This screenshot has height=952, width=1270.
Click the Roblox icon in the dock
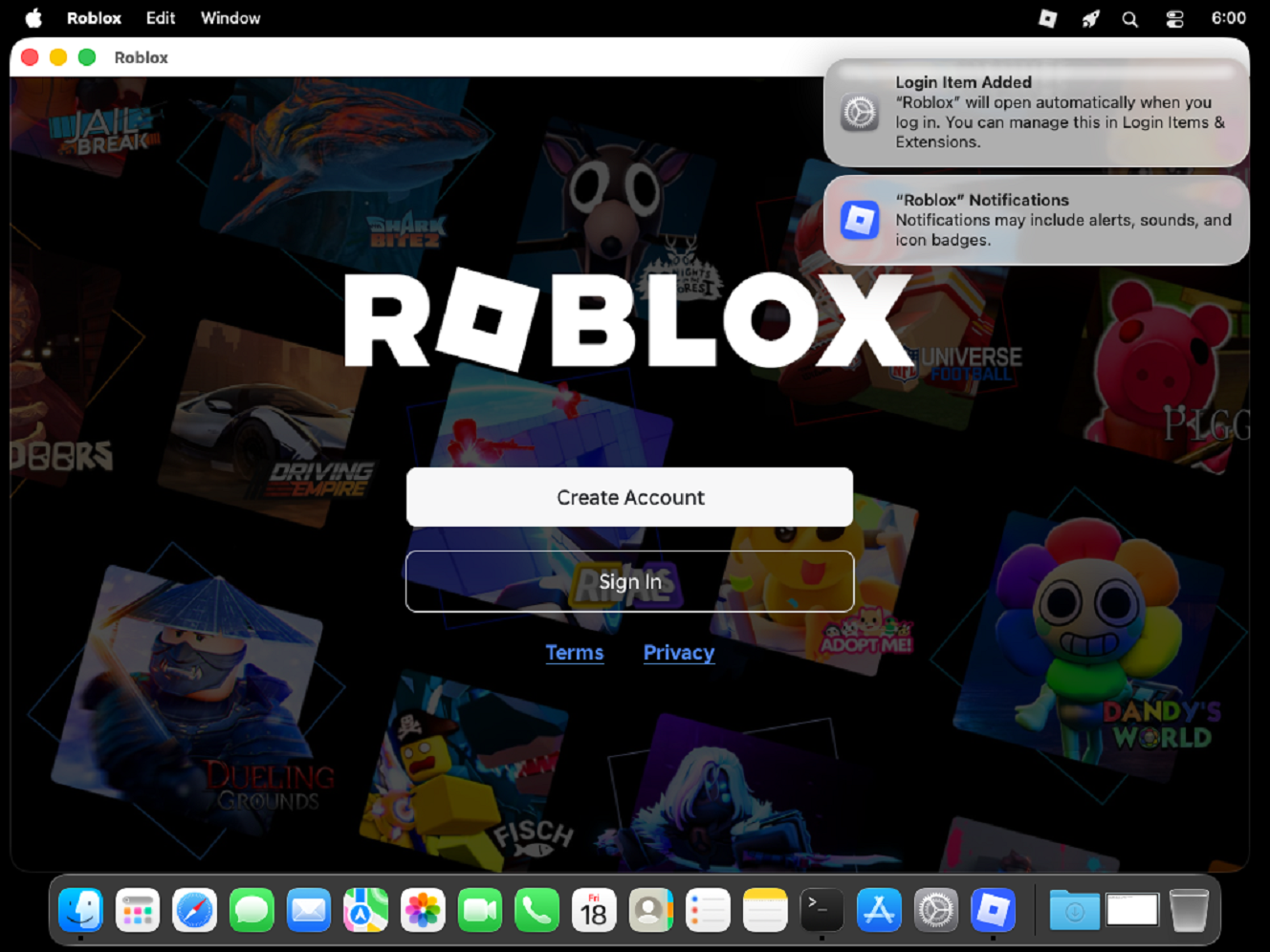point(993,910)
